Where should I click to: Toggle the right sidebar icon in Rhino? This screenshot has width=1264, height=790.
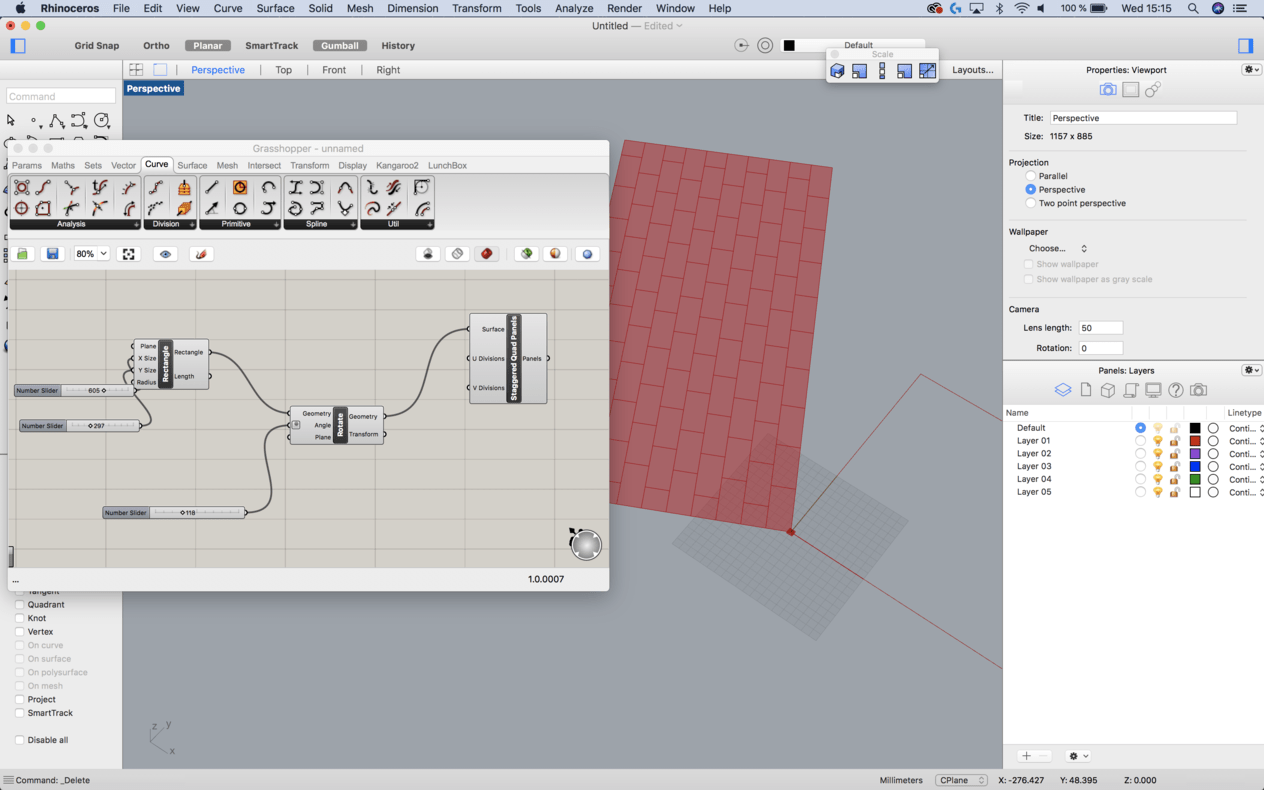click(x=1245, y=46)
